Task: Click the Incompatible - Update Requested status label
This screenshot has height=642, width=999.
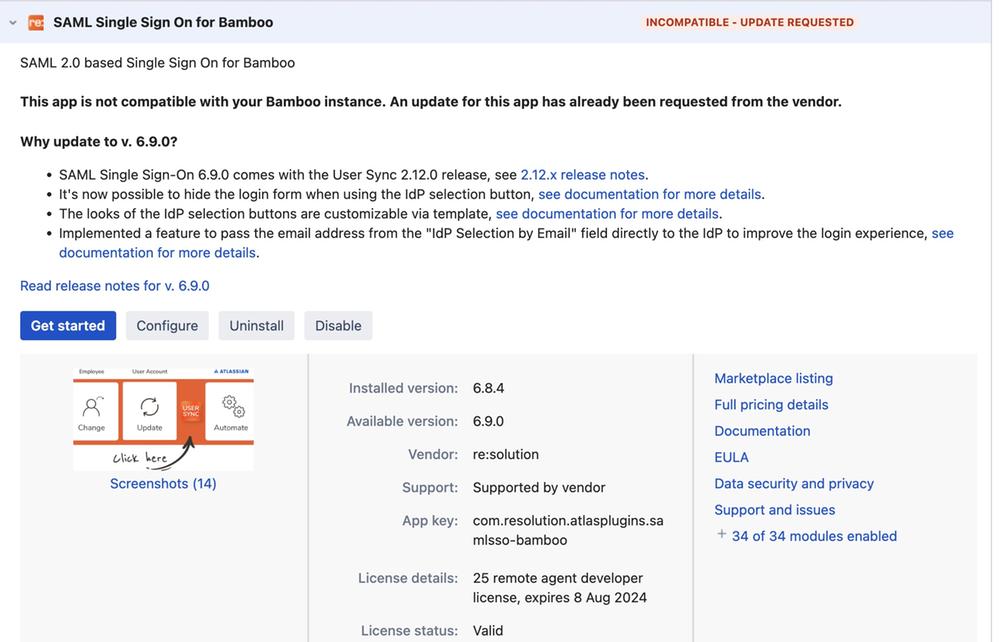Action: (749, 22)
